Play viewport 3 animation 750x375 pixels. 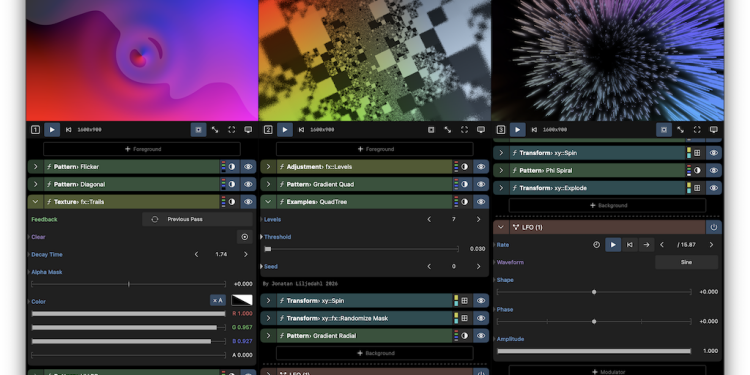518,130
